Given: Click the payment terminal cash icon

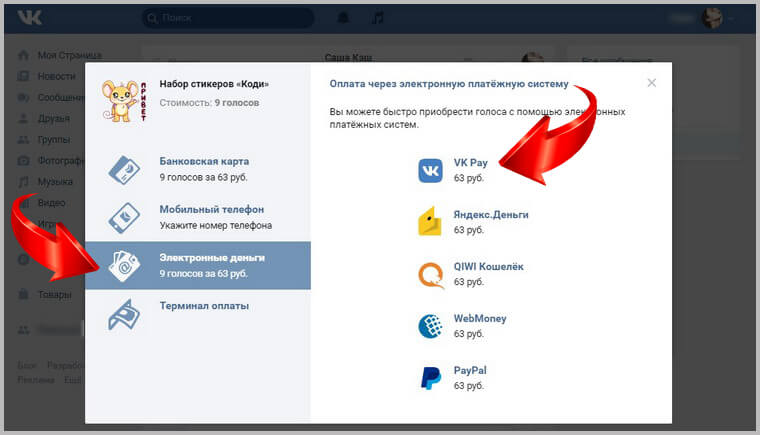Looking at the screenshot, I should coord(124,315).
